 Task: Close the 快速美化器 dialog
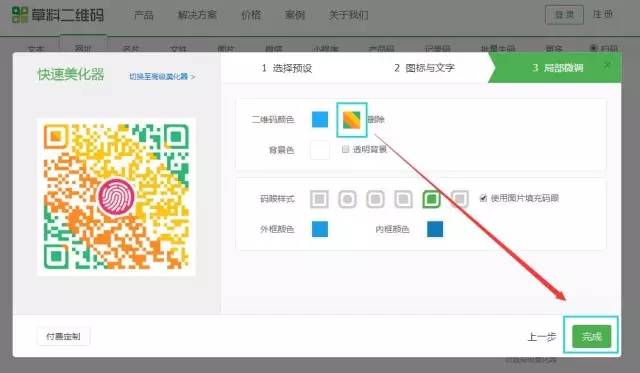coord(607,65)
